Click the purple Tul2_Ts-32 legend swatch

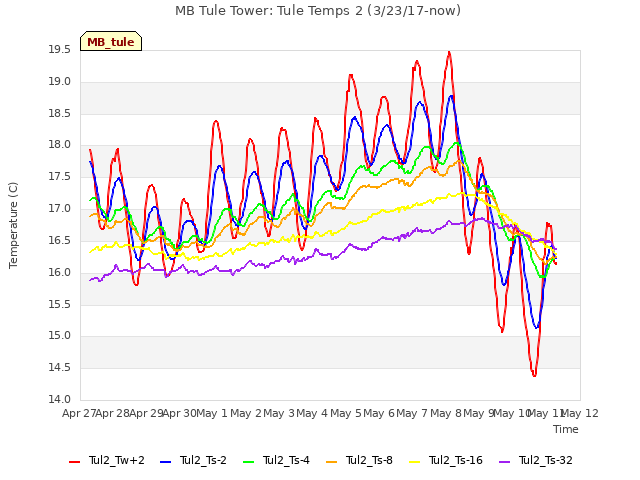(x=504, y=462)
